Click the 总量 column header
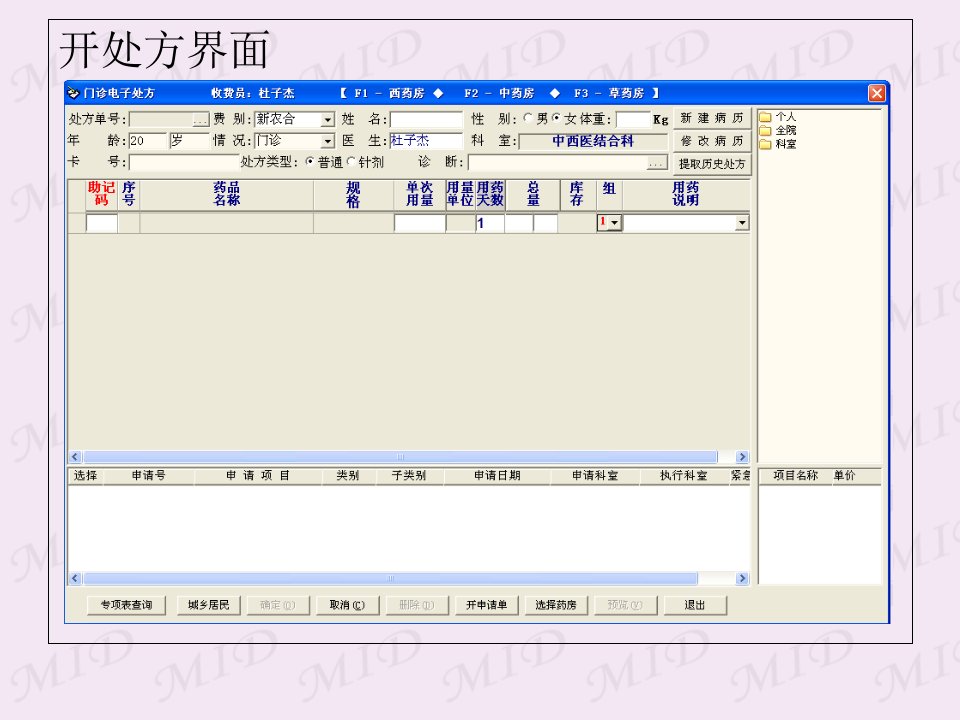Image resolution: width=960 pixels, height=720 pixels. [533, 195]
